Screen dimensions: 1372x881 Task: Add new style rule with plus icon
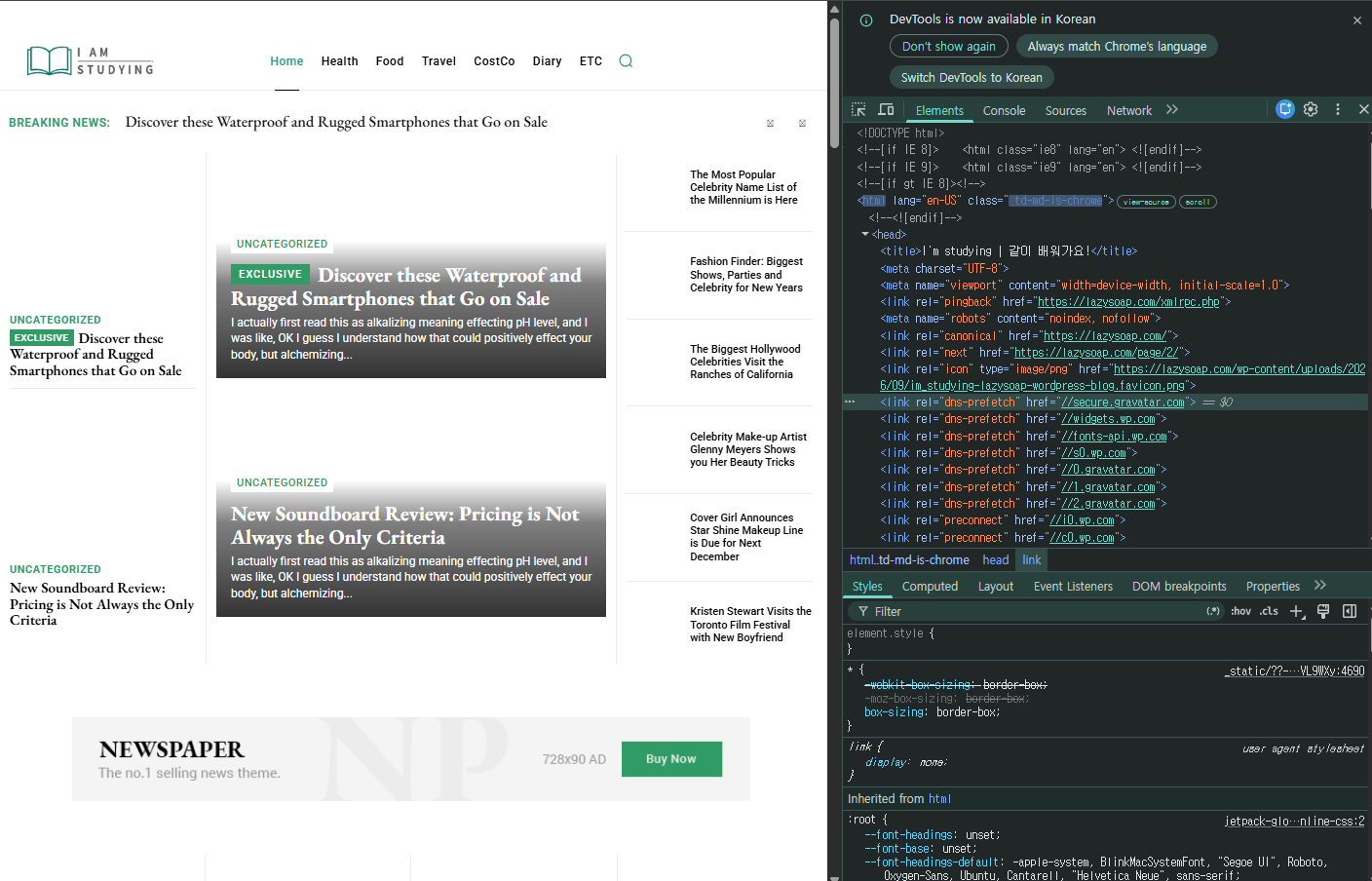[x=1297, y=611]
